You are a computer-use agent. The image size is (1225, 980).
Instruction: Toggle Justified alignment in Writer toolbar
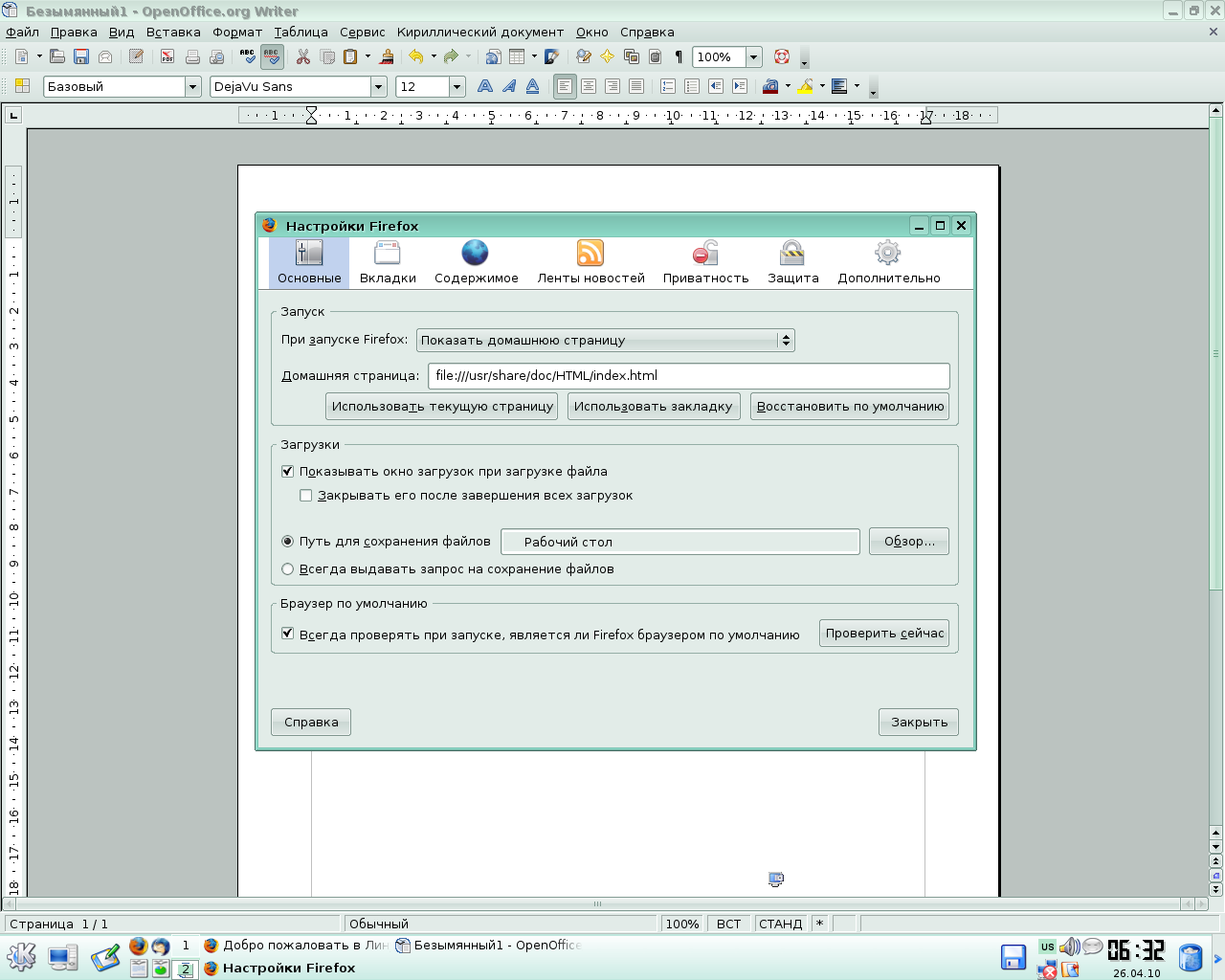click(x=636, y=86)
